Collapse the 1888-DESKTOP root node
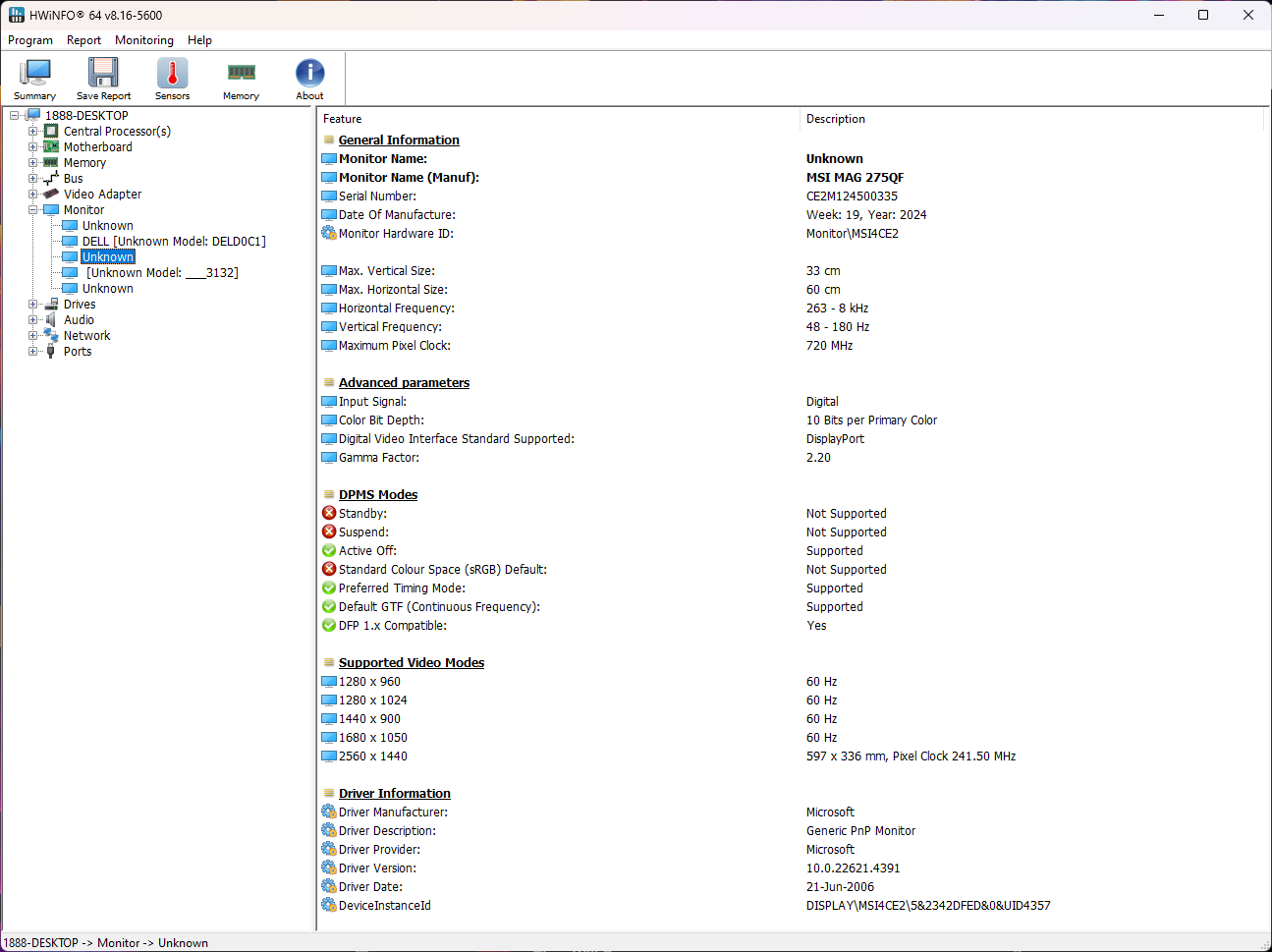 click(15, 115)
